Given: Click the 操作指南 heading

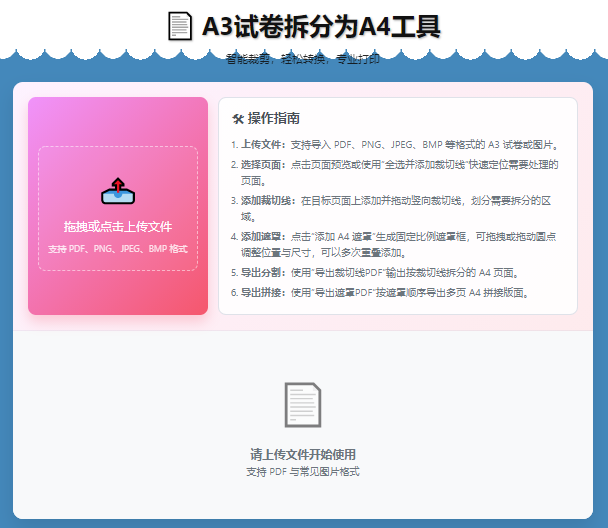Looking at the screenshot, I should (x=274, y=119).
